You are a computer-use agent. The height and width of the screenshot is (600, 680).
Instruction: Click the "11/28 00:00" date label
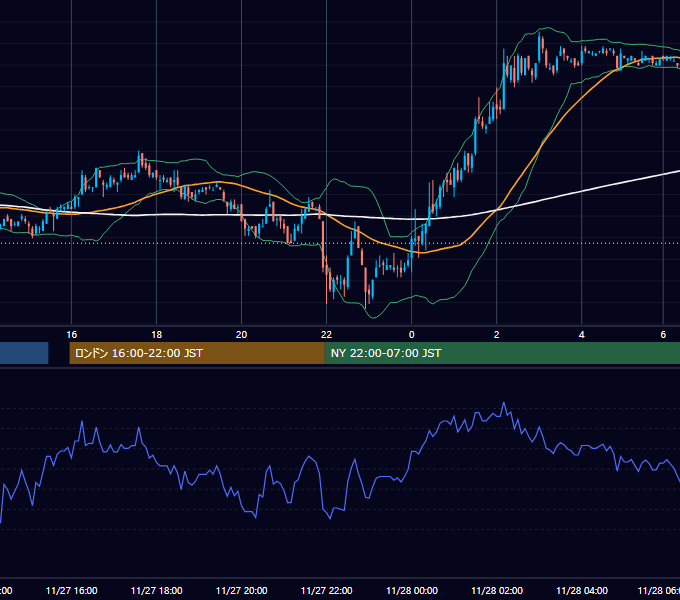coord(412,590)
